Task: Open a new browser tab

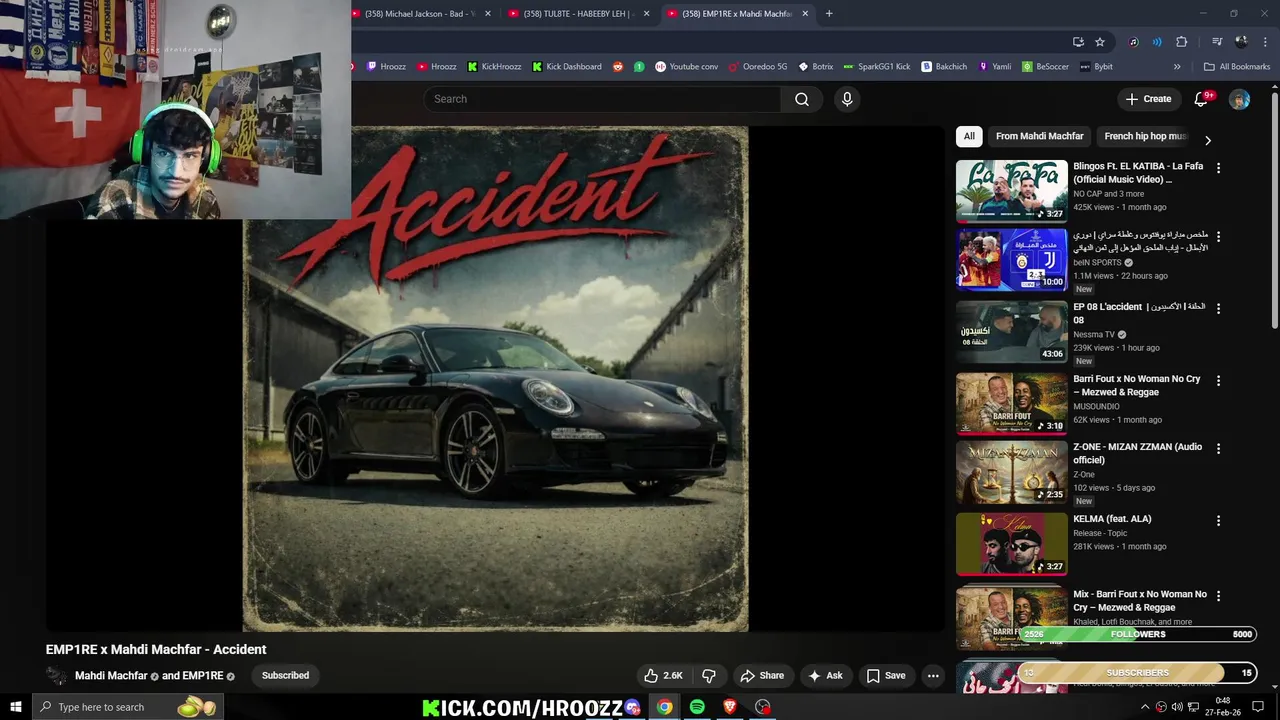Action: click(829, 14)
